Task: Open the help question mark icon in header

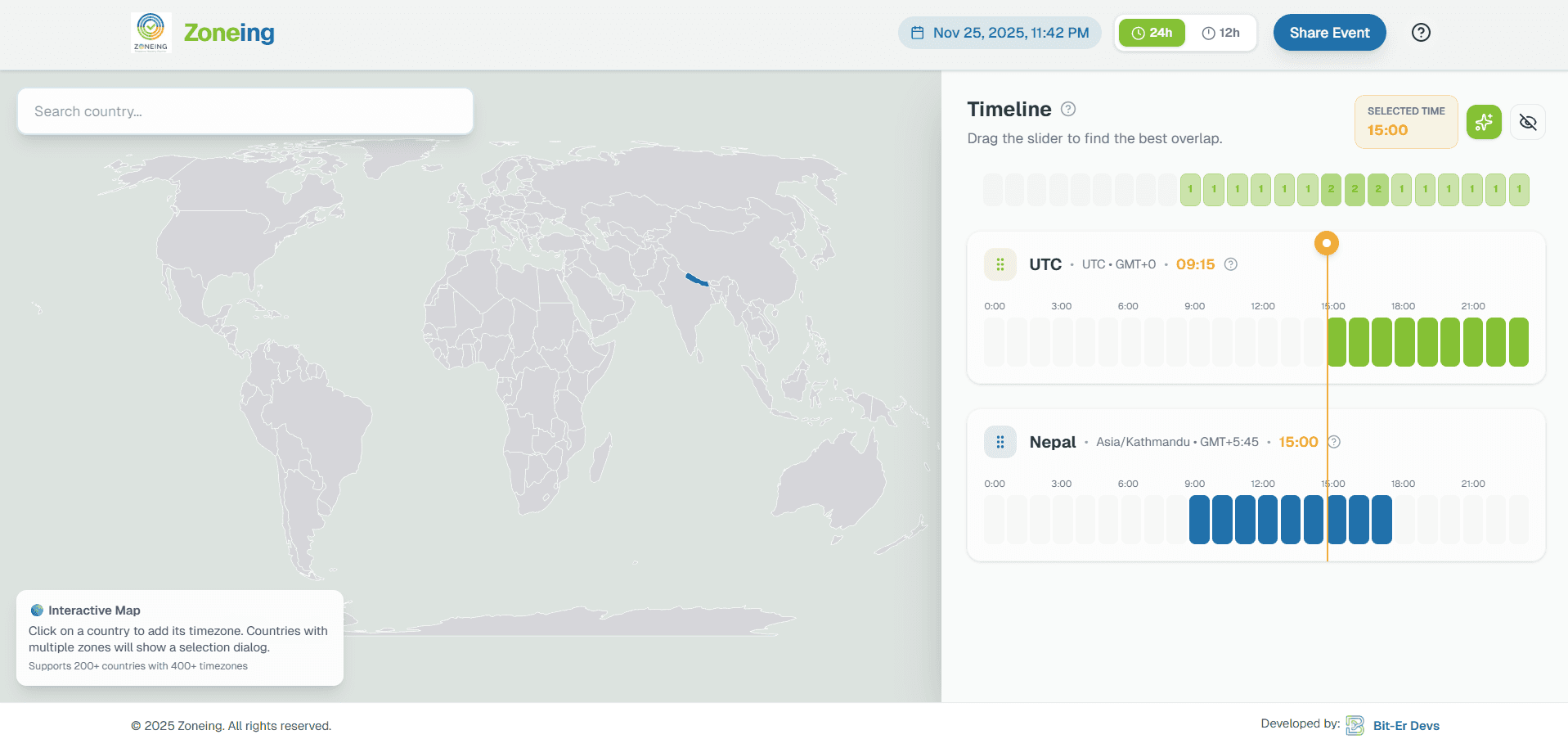Action: tap(1421, 33)
